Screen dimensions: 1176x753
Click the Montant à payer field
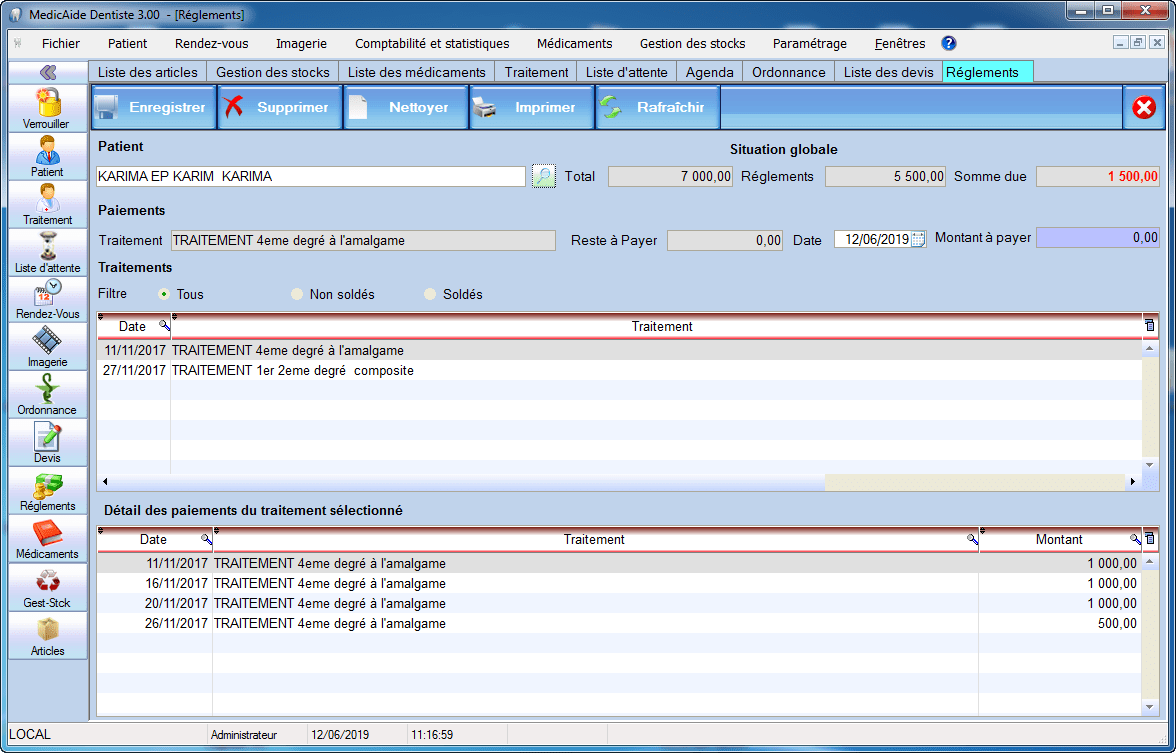point(1098,238)
